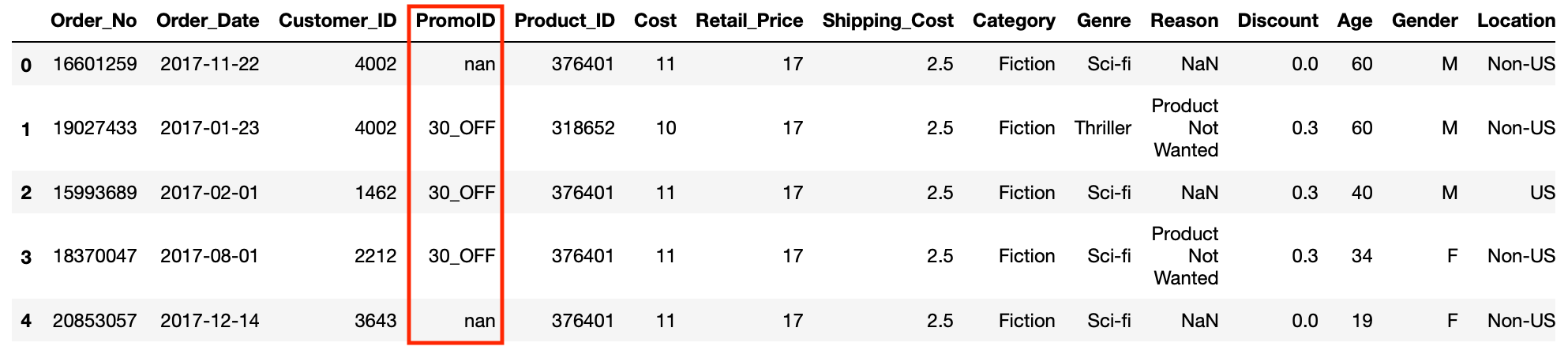This screenshot has height=354, width=1568.
Task: Select order number 16601259 cell
Action: click(95, 64)
